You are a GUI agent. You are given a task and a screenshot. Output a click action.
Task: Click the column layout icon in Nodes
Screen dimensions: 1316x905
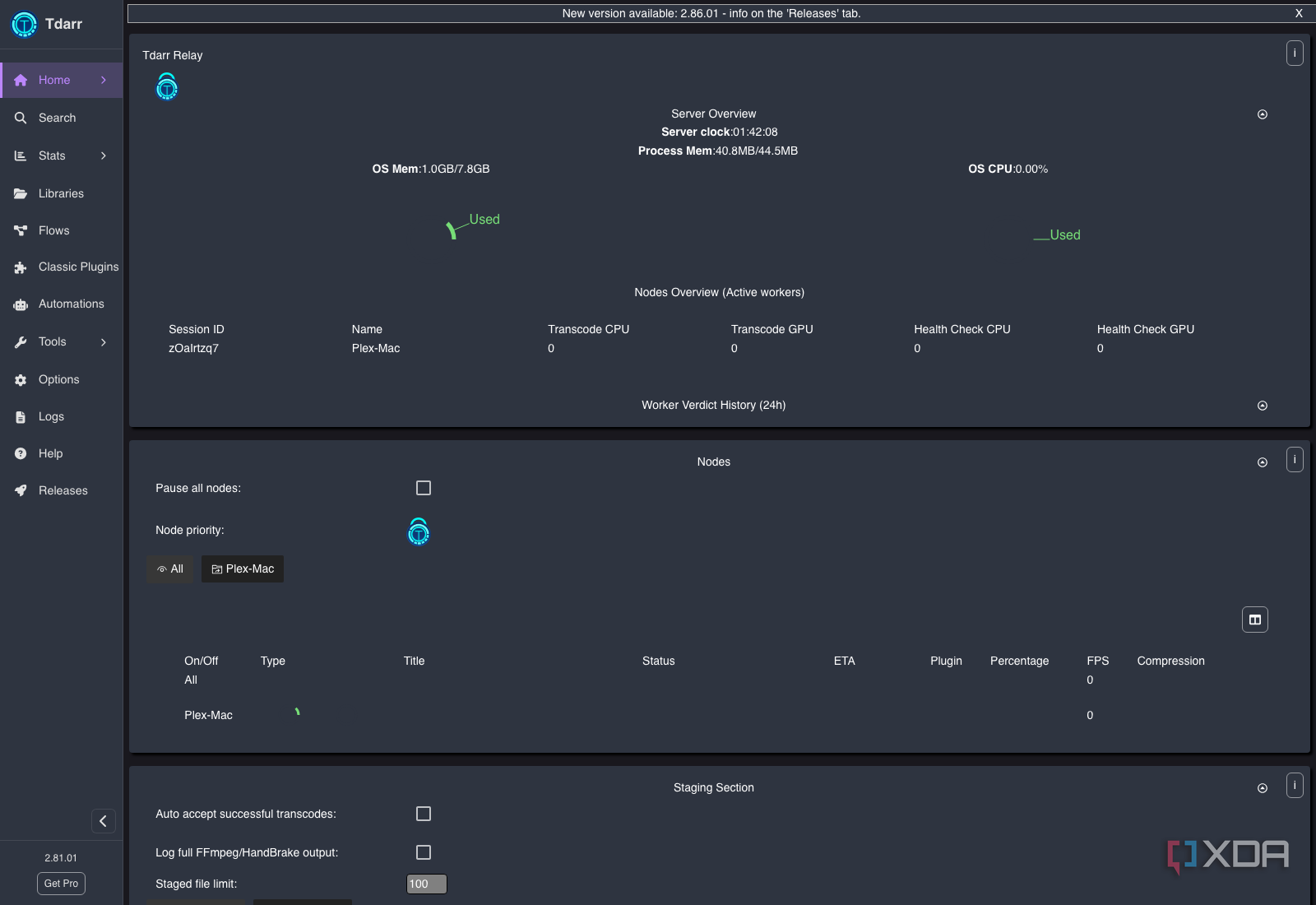click(1255, 620)
